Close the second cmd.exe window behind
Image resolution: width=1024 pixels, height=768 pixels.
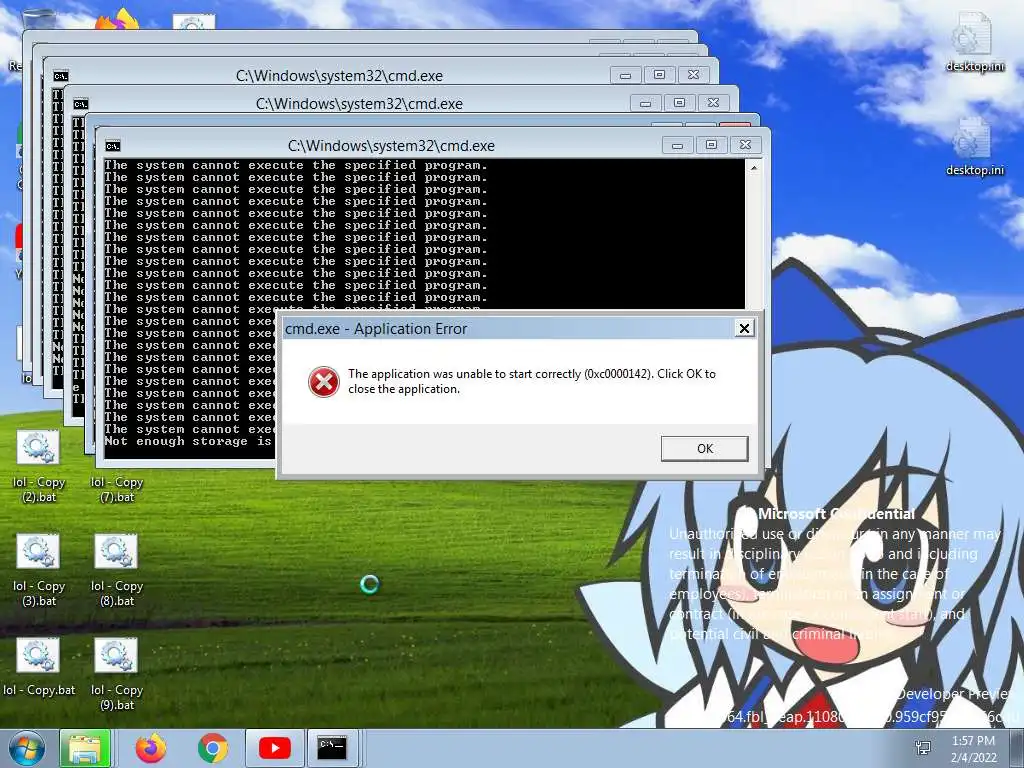coord(713,103)
